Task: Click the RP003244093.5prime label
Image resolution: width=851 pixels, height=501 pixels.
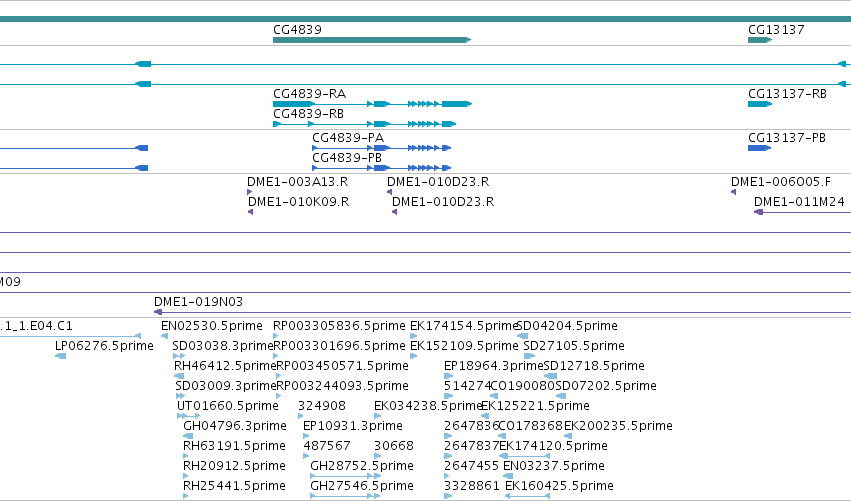Action: (342, 386)
